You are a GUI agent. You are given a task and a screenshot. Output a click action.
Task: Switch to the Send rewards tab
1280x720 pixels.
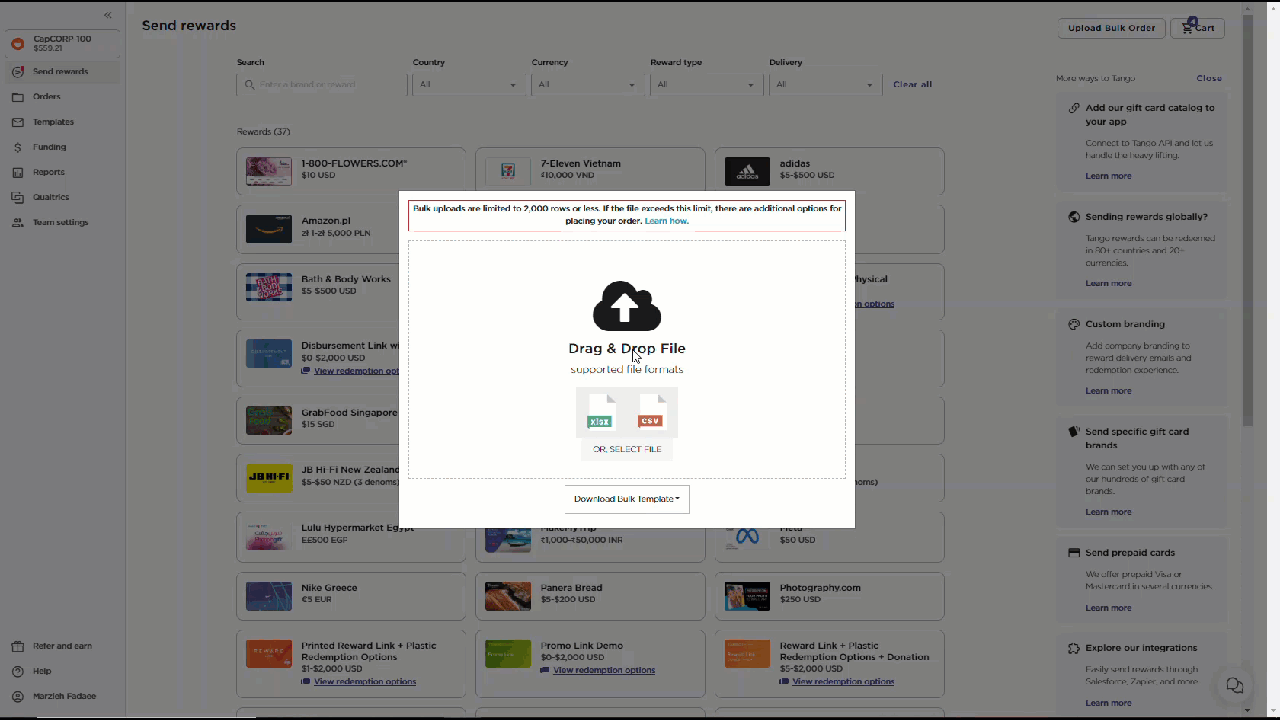(x=60, y=71)
